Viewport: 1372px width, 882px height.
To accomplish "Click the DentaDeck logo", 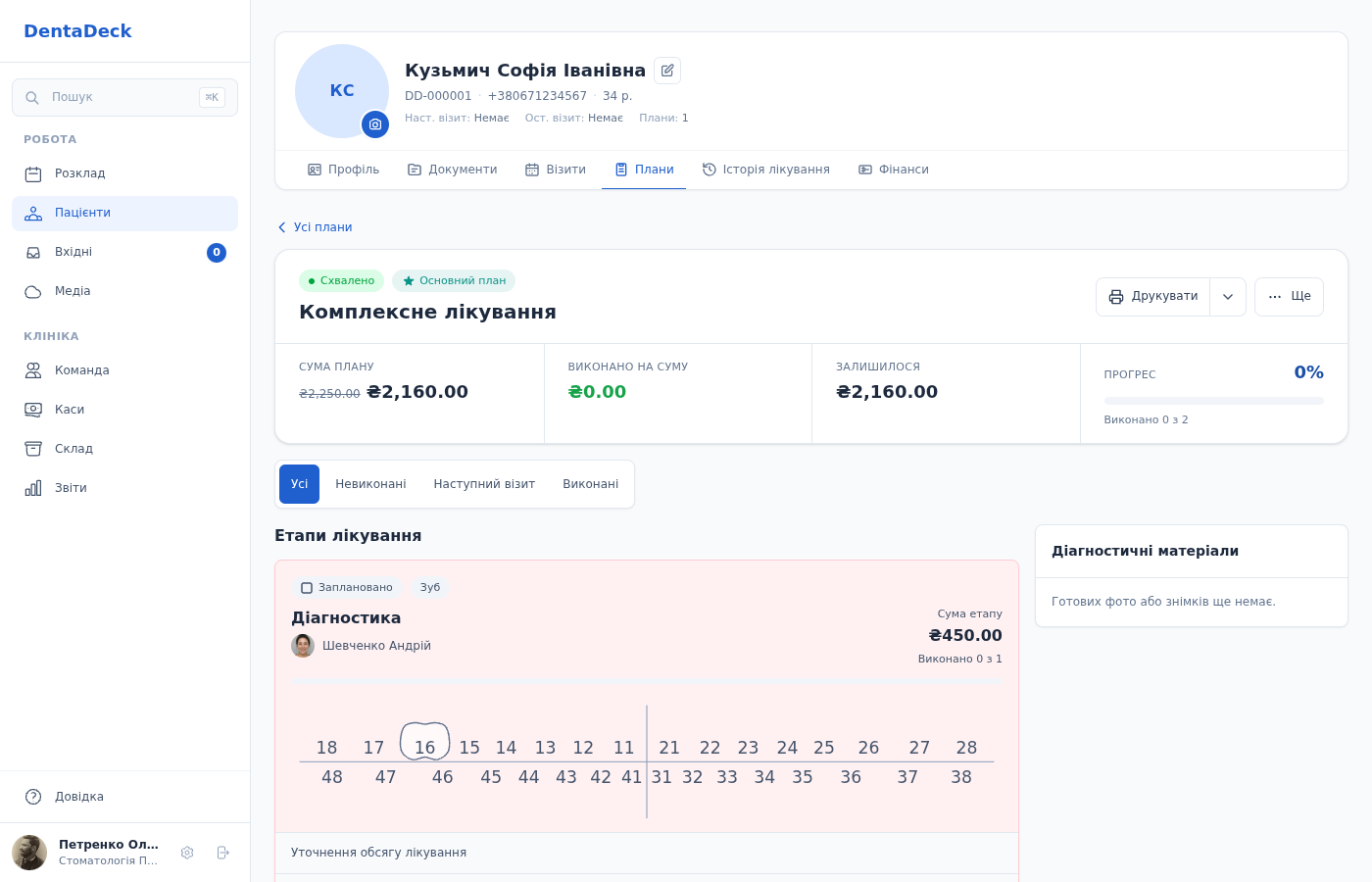I will point(77,31).
